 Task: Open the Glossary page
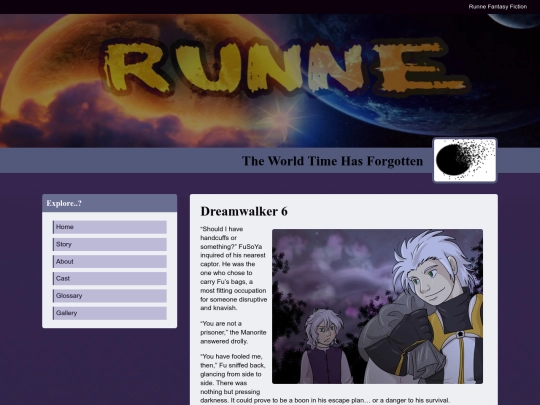(110, 296)
